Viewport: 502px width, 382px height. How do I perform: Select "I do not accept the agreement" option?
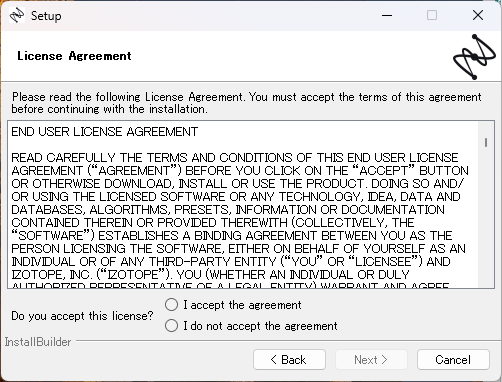click(x=171, y=326)
